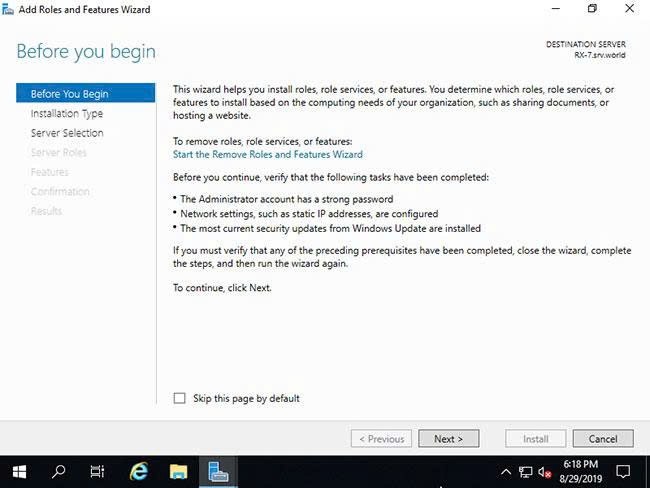Click the Before you begin heading
650x488 pixels.
(x=86, y=52)
